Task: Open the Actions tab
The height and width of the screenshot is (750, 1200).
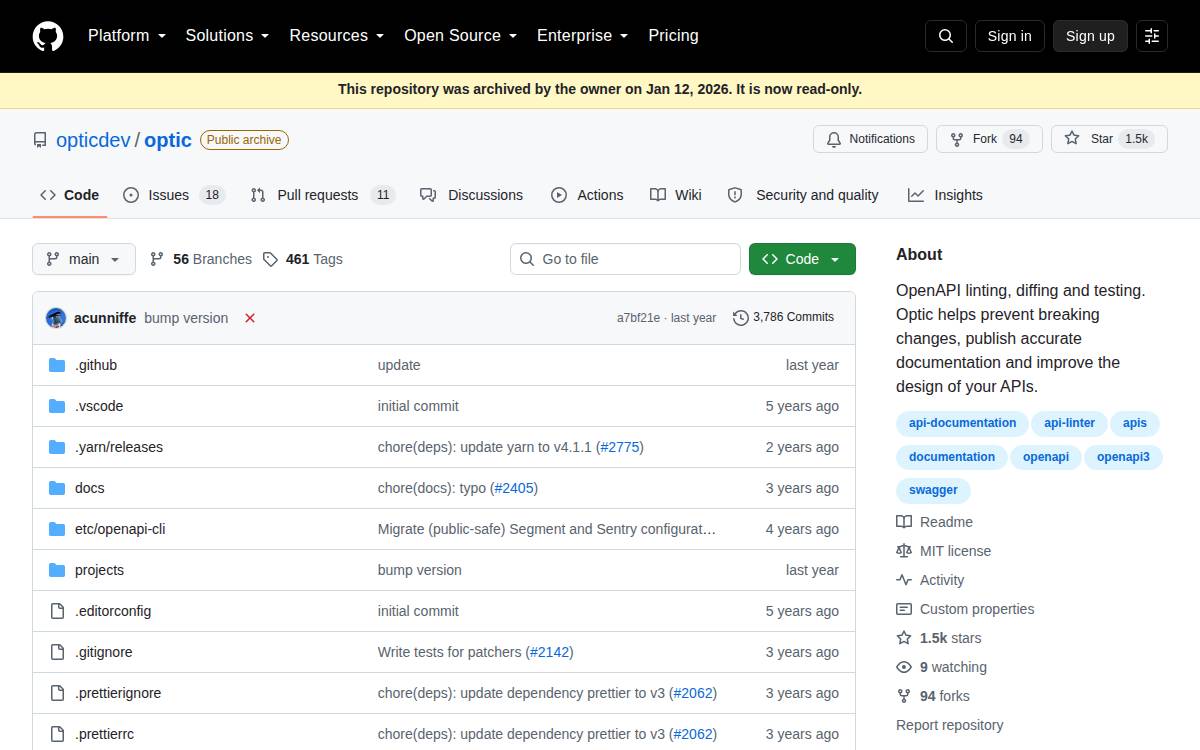Action: 588,195
